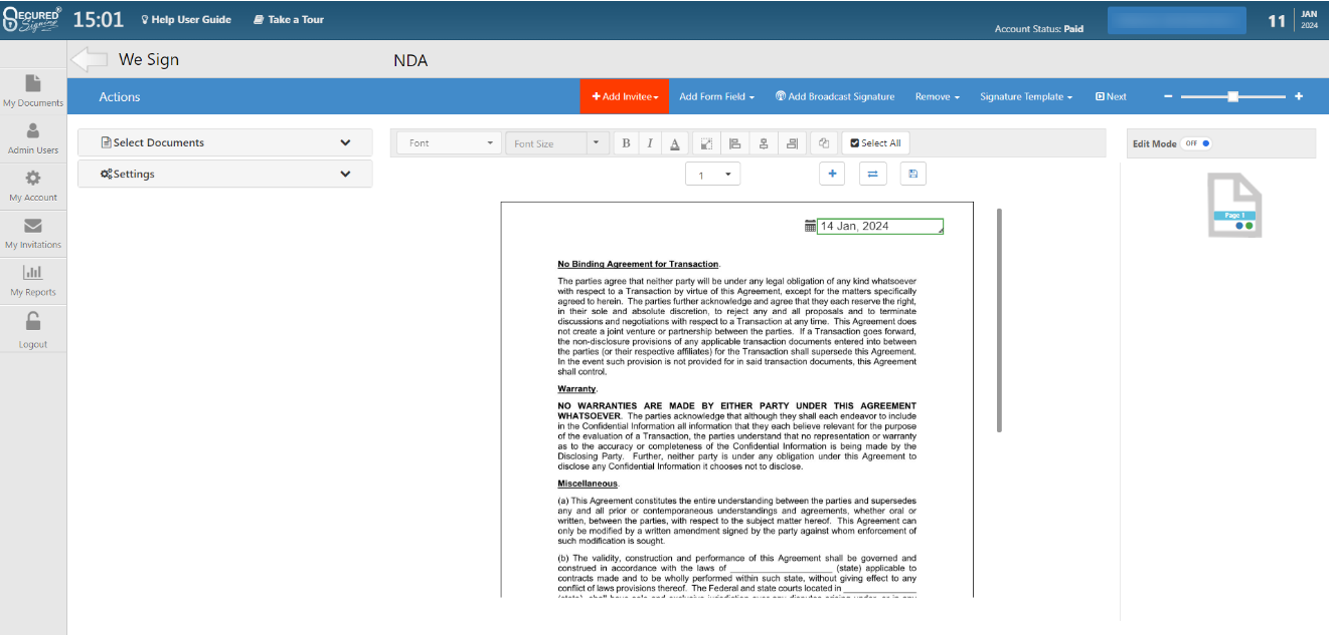Open the Help User Guide link

click(186, 19)
